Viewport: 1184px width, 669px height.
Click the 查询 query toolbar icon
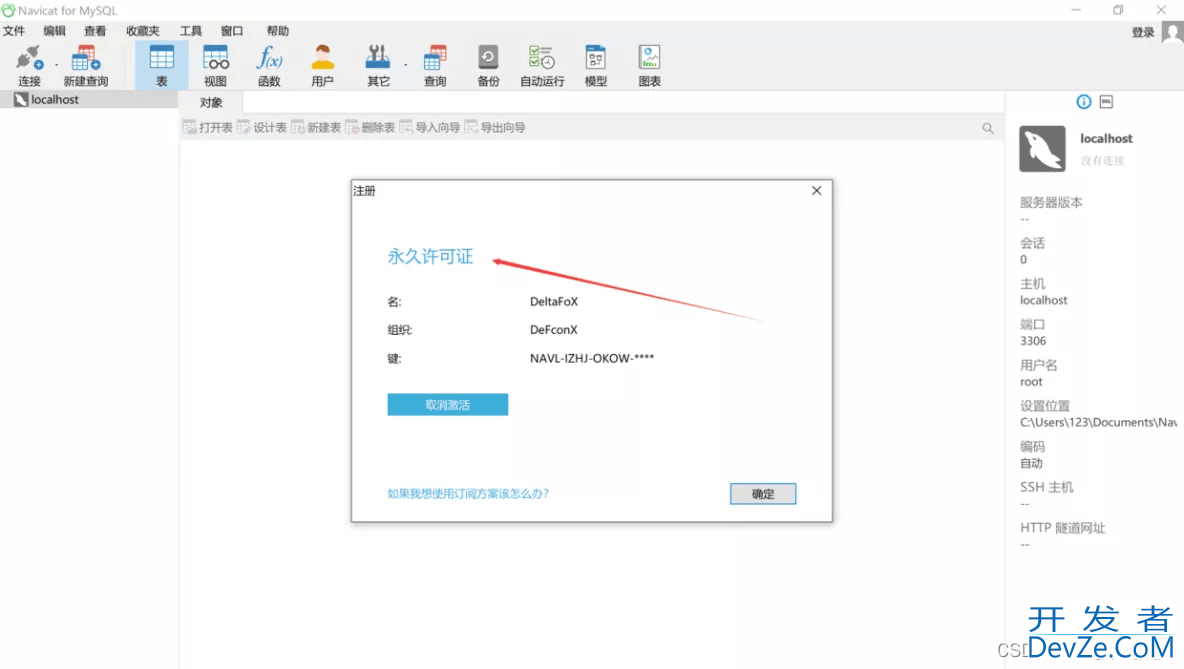435,66
